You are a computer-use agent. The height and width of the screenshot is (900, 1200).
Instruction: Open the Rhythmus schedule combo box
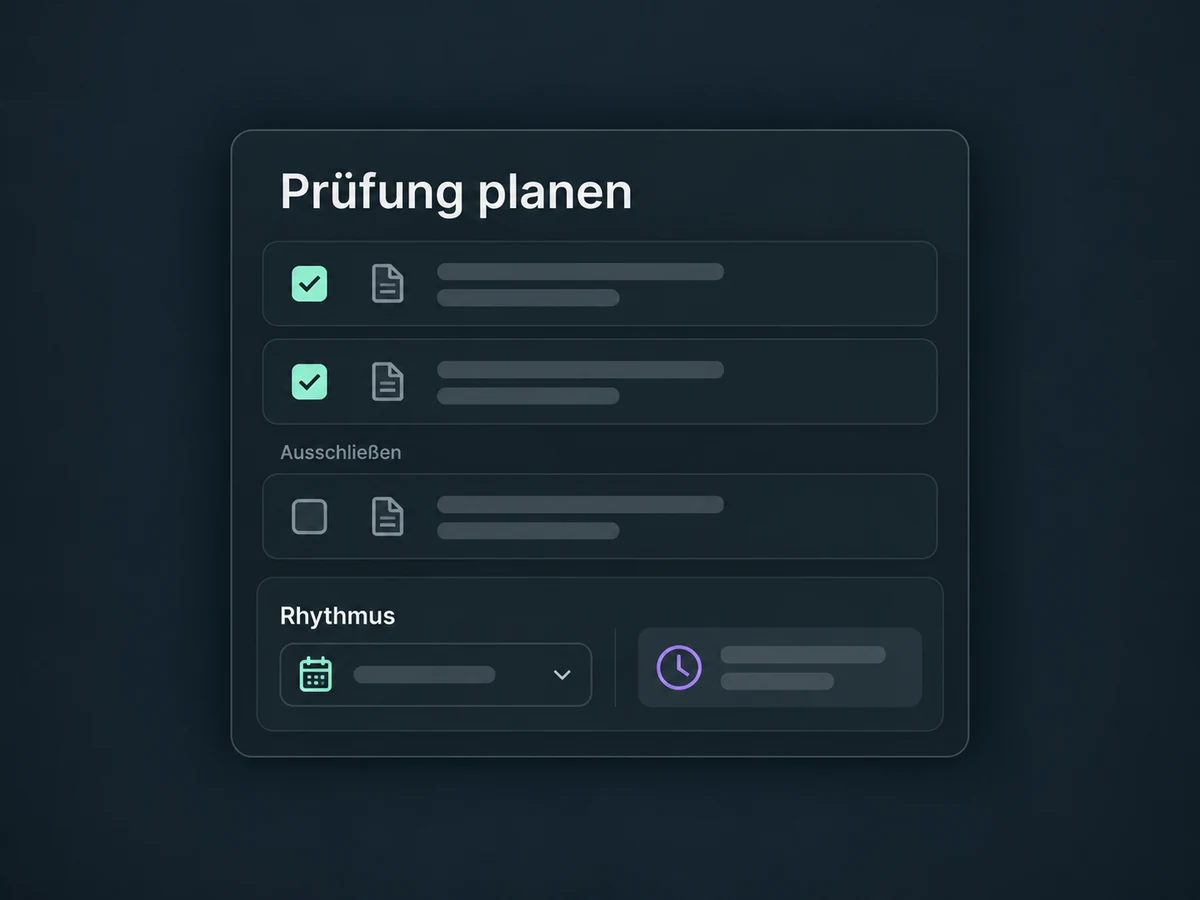[436, 675]
